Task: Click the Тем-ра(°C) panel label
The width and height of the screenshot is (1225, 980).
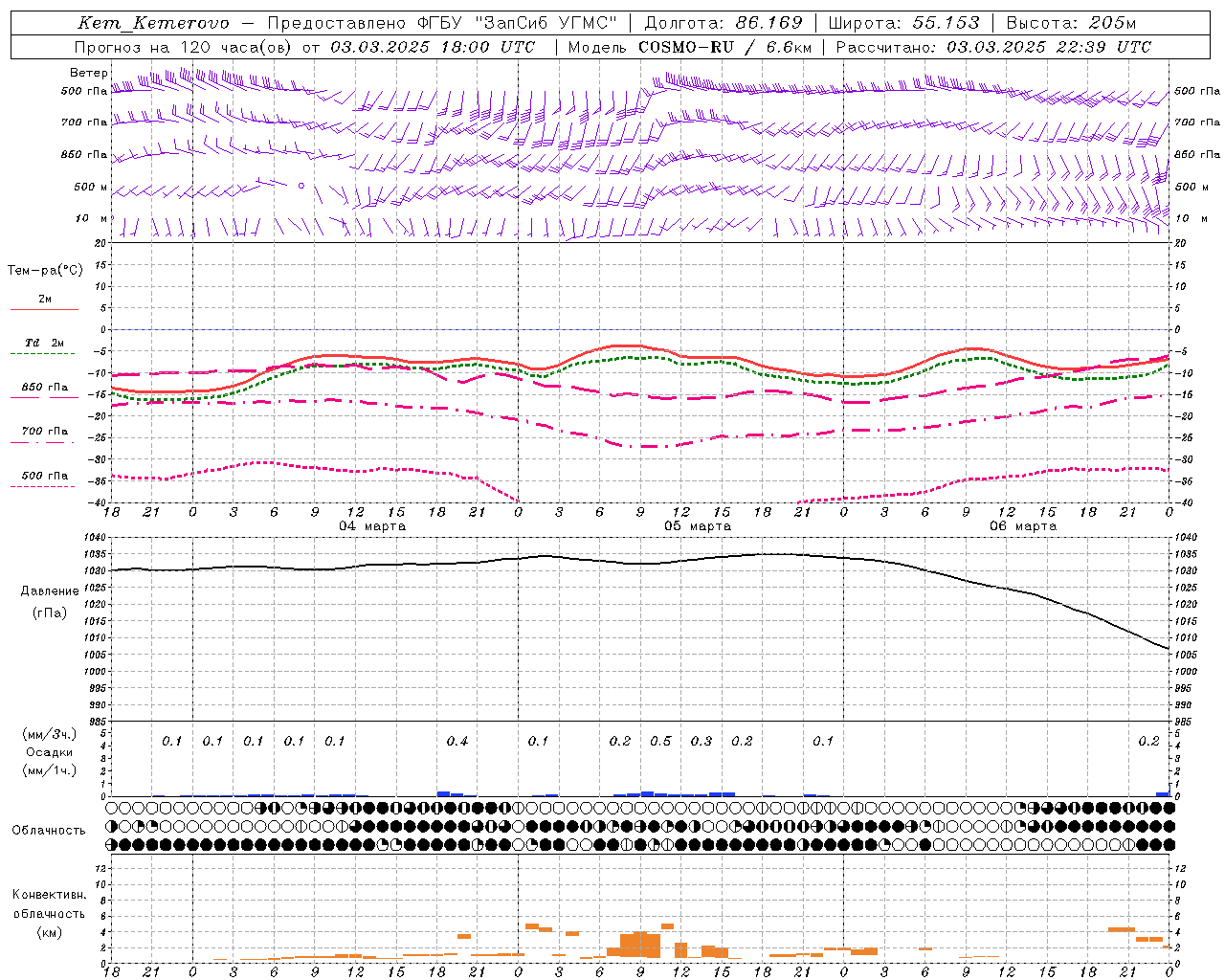Action: 45,271
